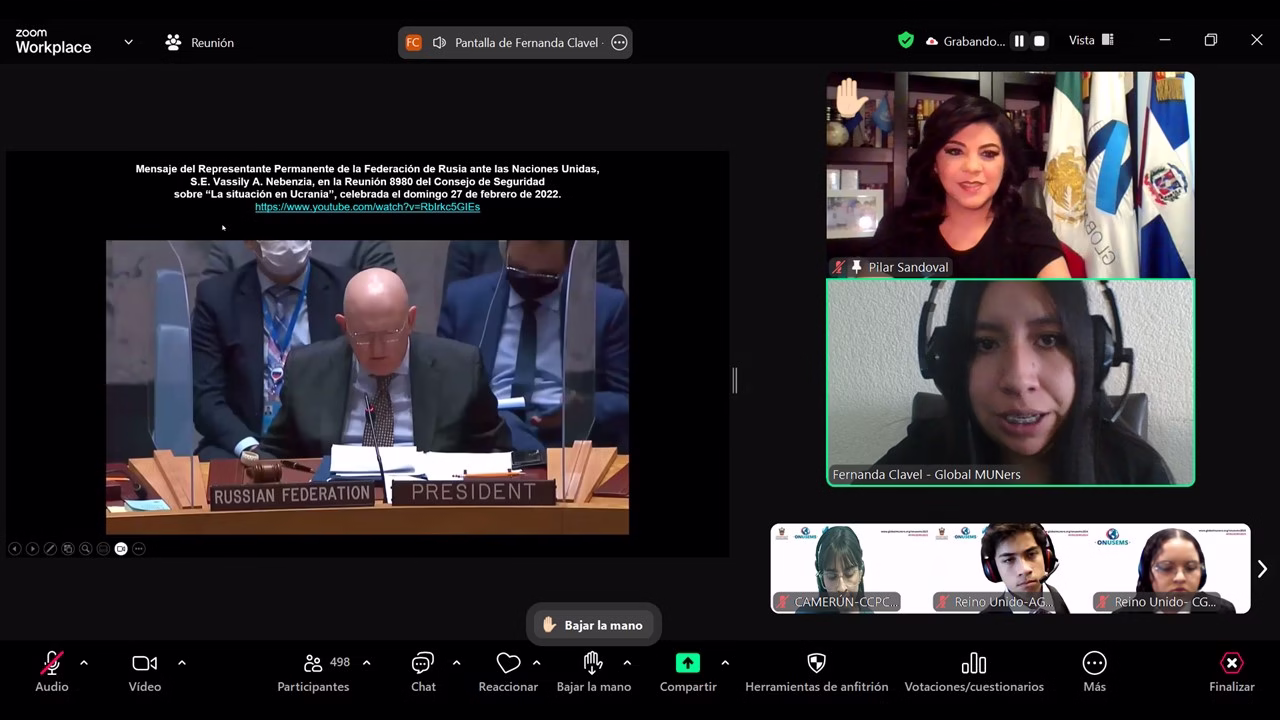Open the Reunión menu
1280x720 pixels.
200,43
